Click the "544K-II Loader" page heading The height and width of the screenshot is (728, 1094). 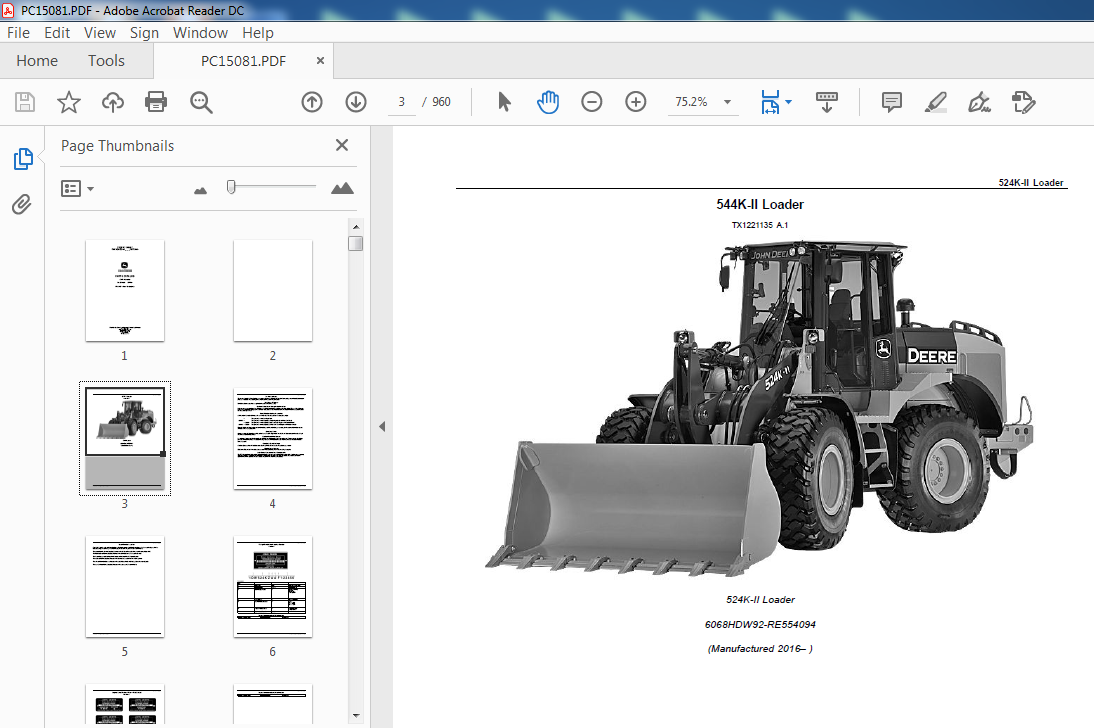[x=760, y=205]
